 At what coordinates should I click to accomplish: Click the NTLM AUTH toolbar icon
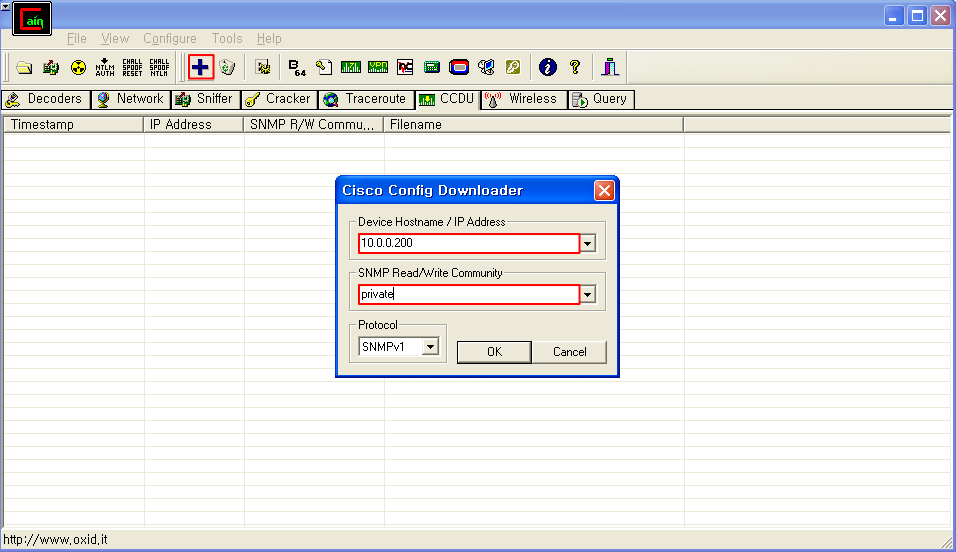[x=105, y=67]
